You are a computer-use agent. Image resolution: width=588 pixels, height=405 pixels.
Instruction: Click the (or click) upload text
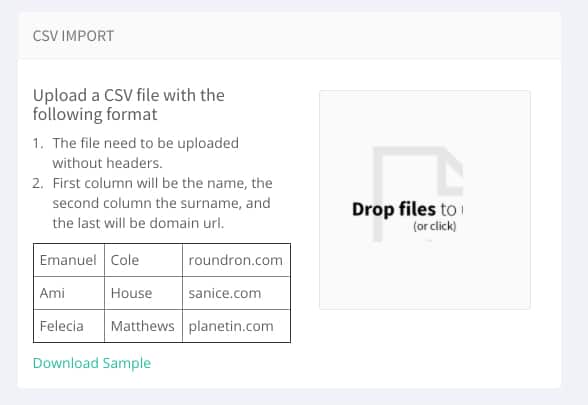[x=435, y=226]
